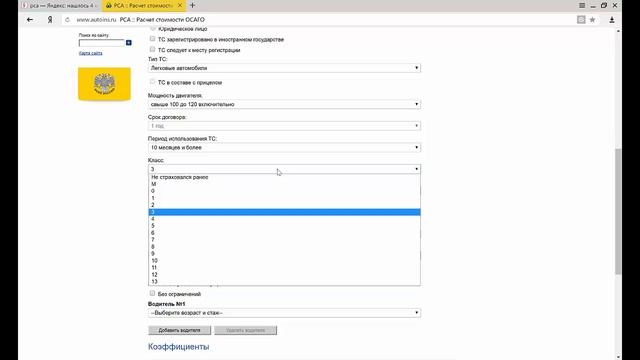Enable 'Без ограничений' checkbox
Image resolution: width=640 pixels, height=360 pixels.
[152, 293]
